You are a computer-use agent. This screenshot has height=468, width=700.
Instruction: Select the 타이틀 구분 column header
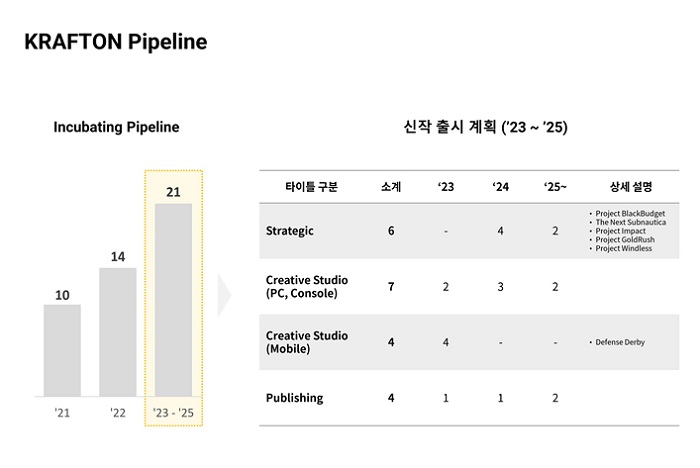[x=311, y=187]
